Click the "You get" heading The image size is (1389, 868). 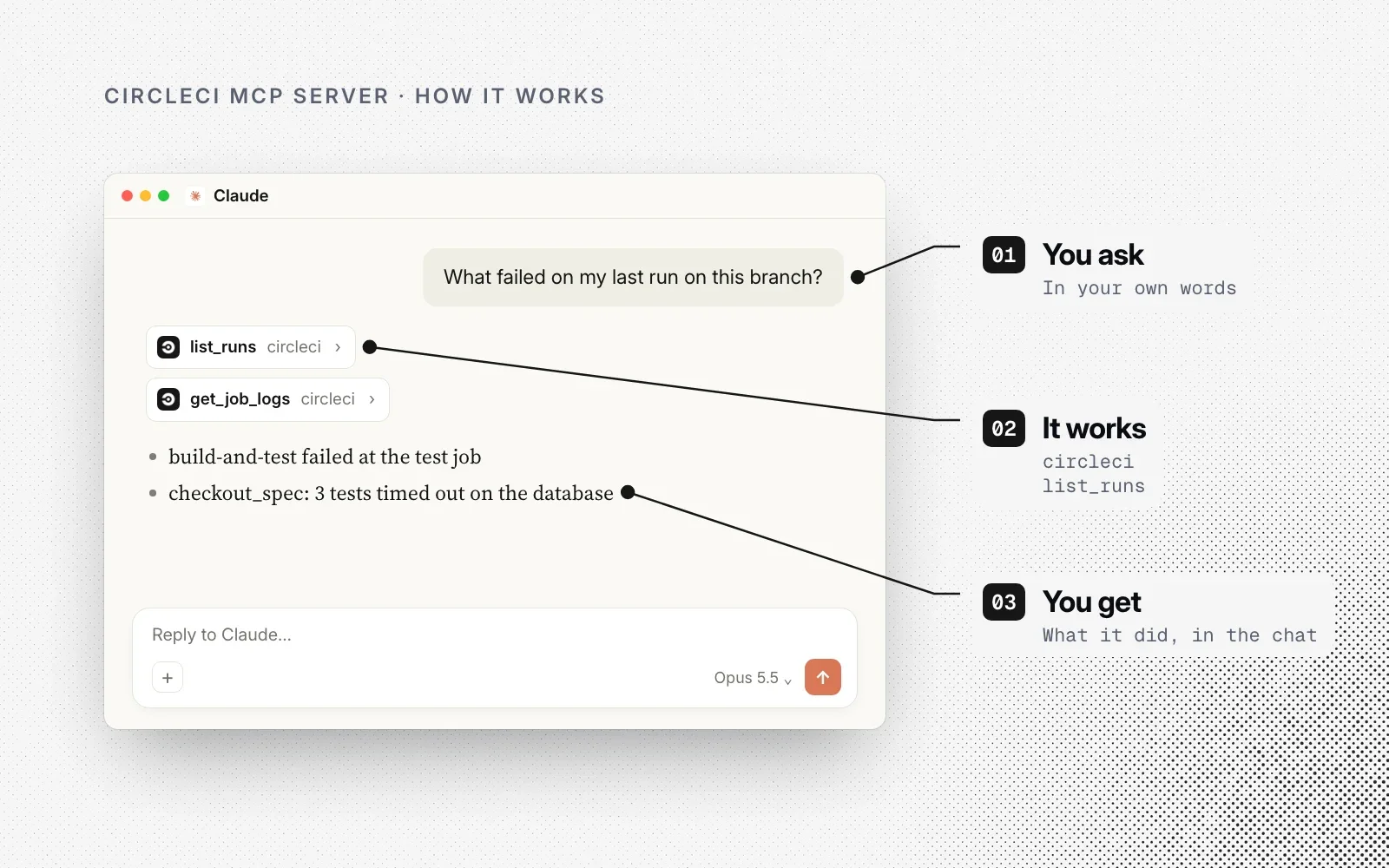1092,602
